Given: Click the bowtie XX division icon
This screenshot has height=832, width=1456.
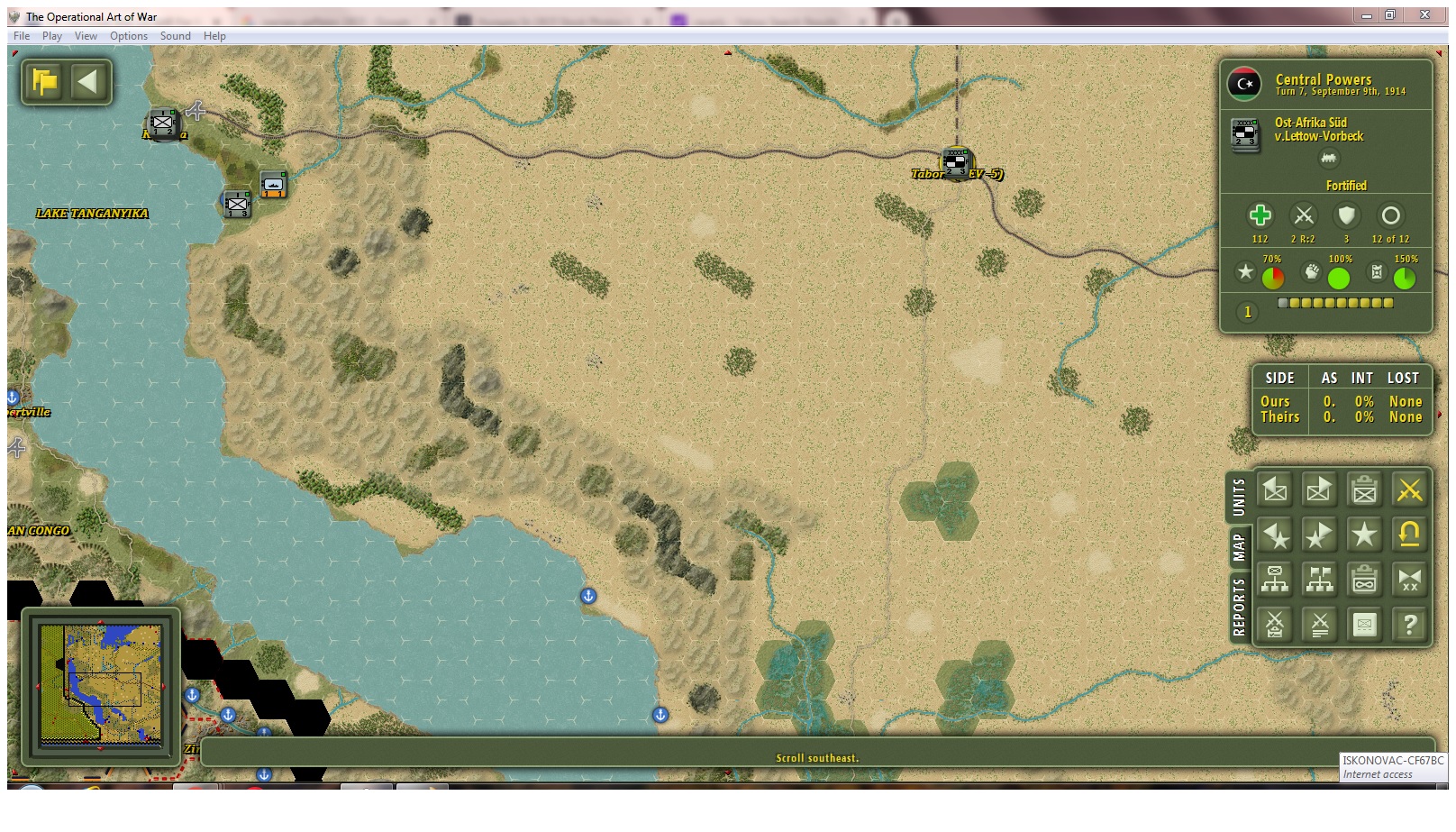Looking at the screenshot, I should (1409, 579).
